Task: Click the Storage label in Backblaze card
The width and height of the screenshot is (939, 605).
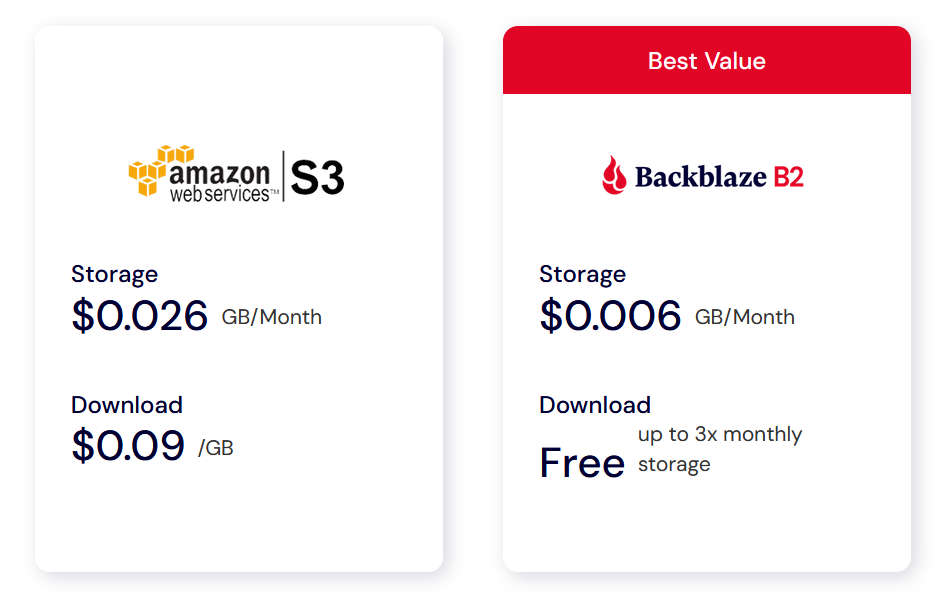Action: point(582,274)
